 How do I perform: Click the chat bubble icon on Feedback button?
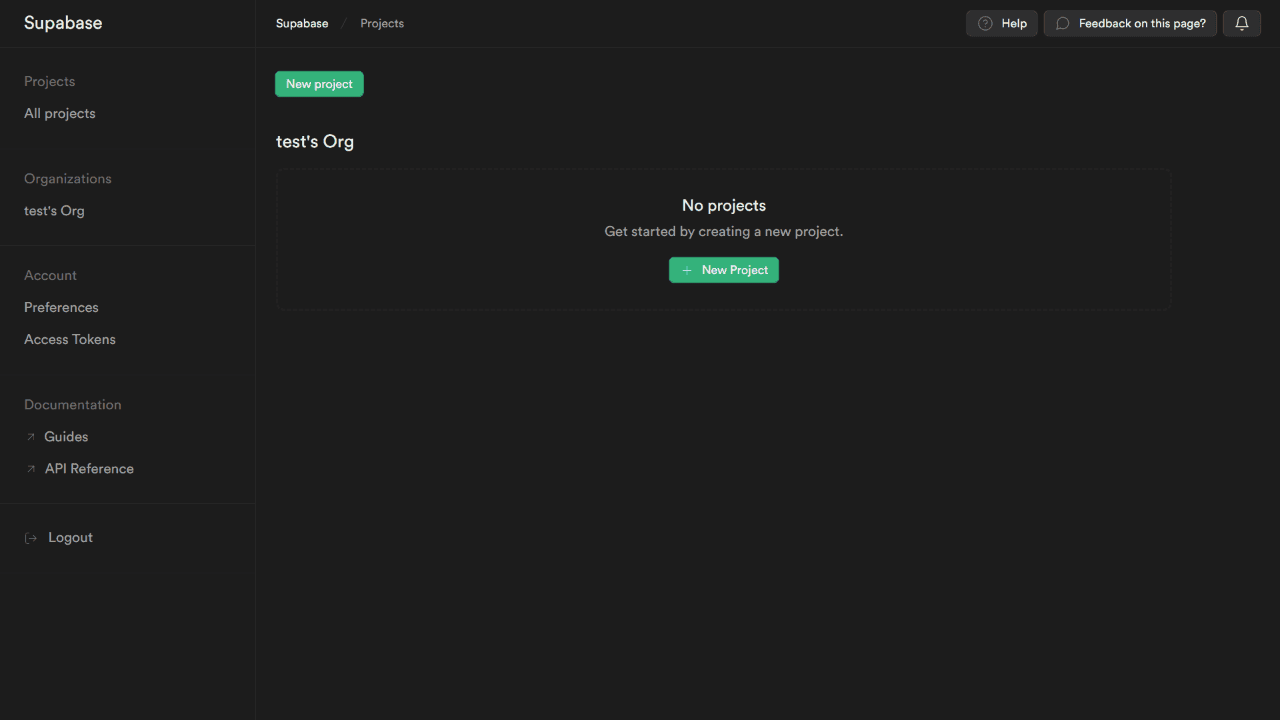tap(1061, 23)
